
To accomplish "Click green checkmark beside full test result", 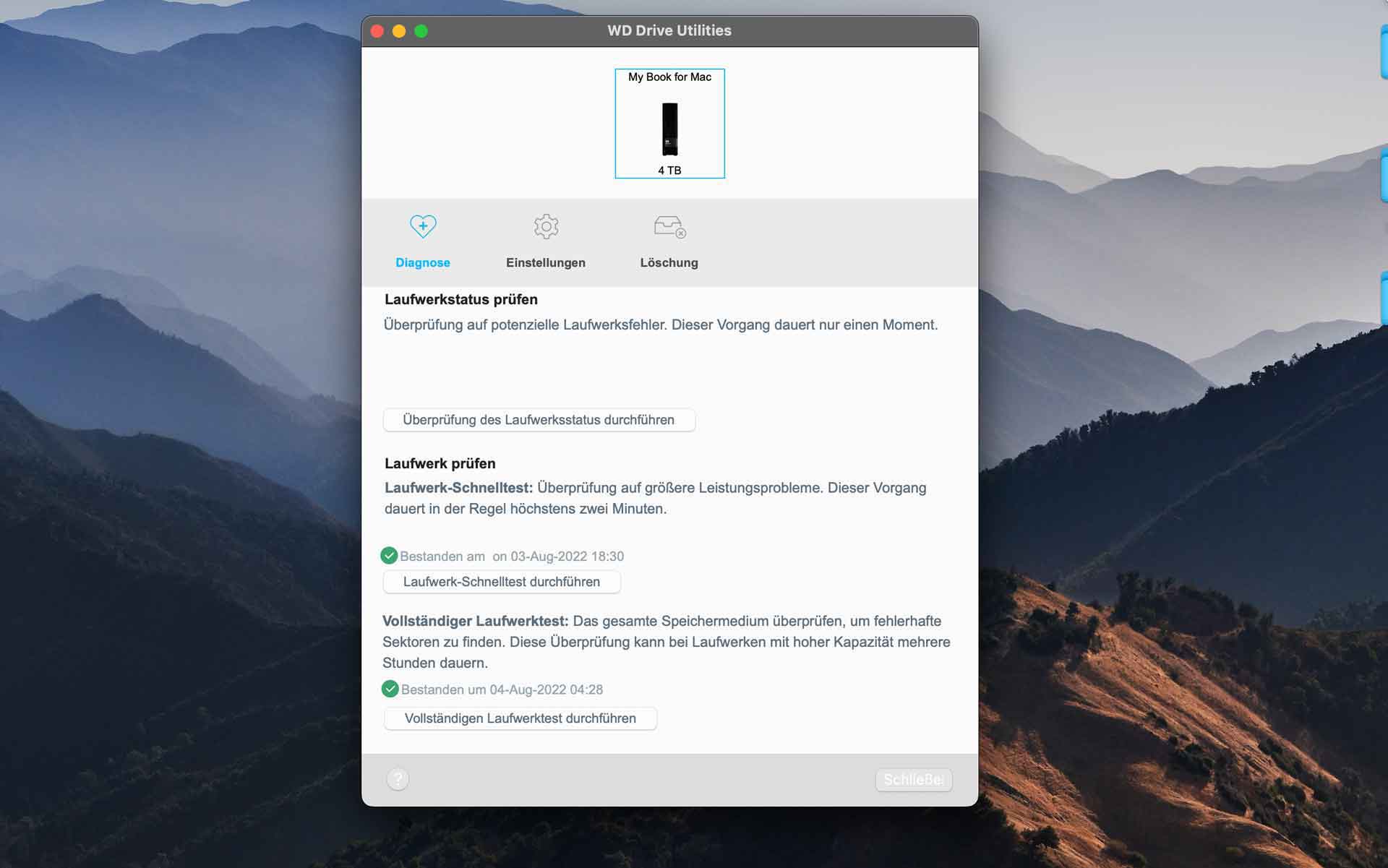I will (x=390, y=689).
